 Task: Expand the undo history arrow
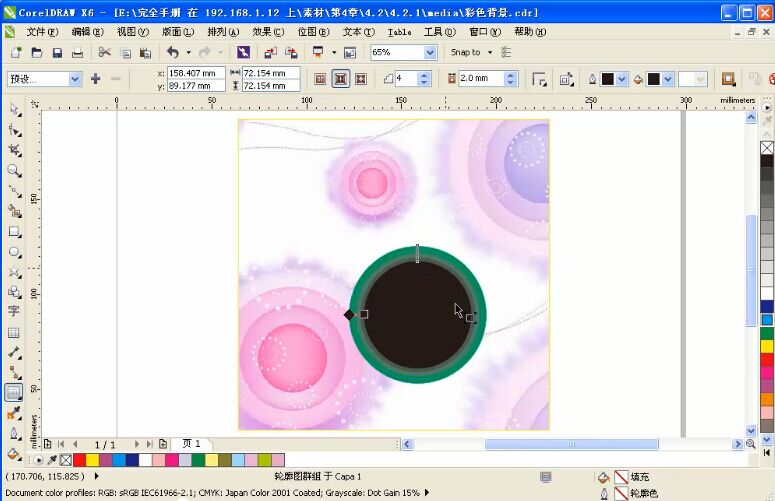pos(188,52)
